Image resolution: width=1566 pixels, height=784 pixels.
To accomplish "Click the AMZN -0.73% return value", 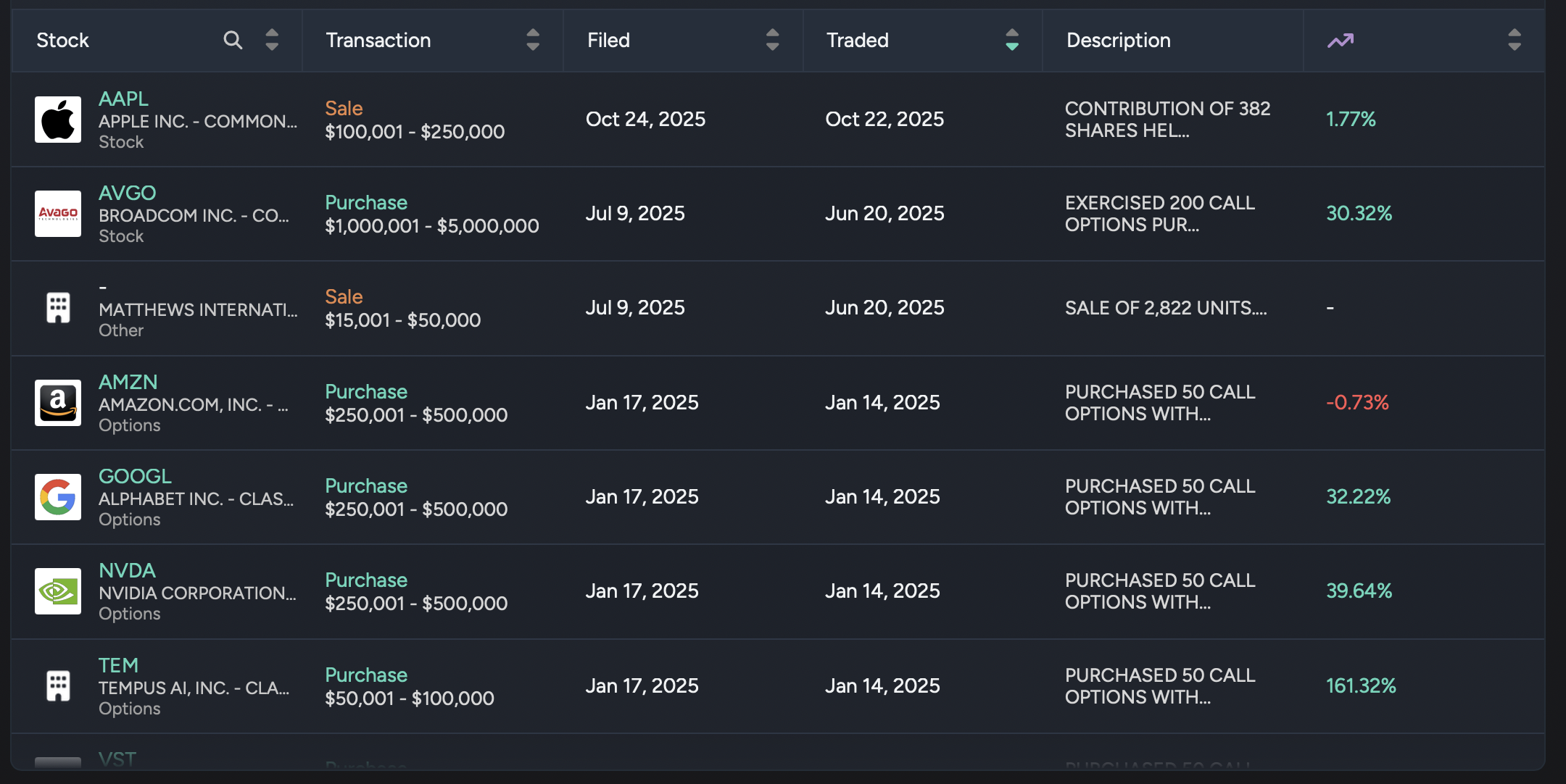I will [1357, 402].
